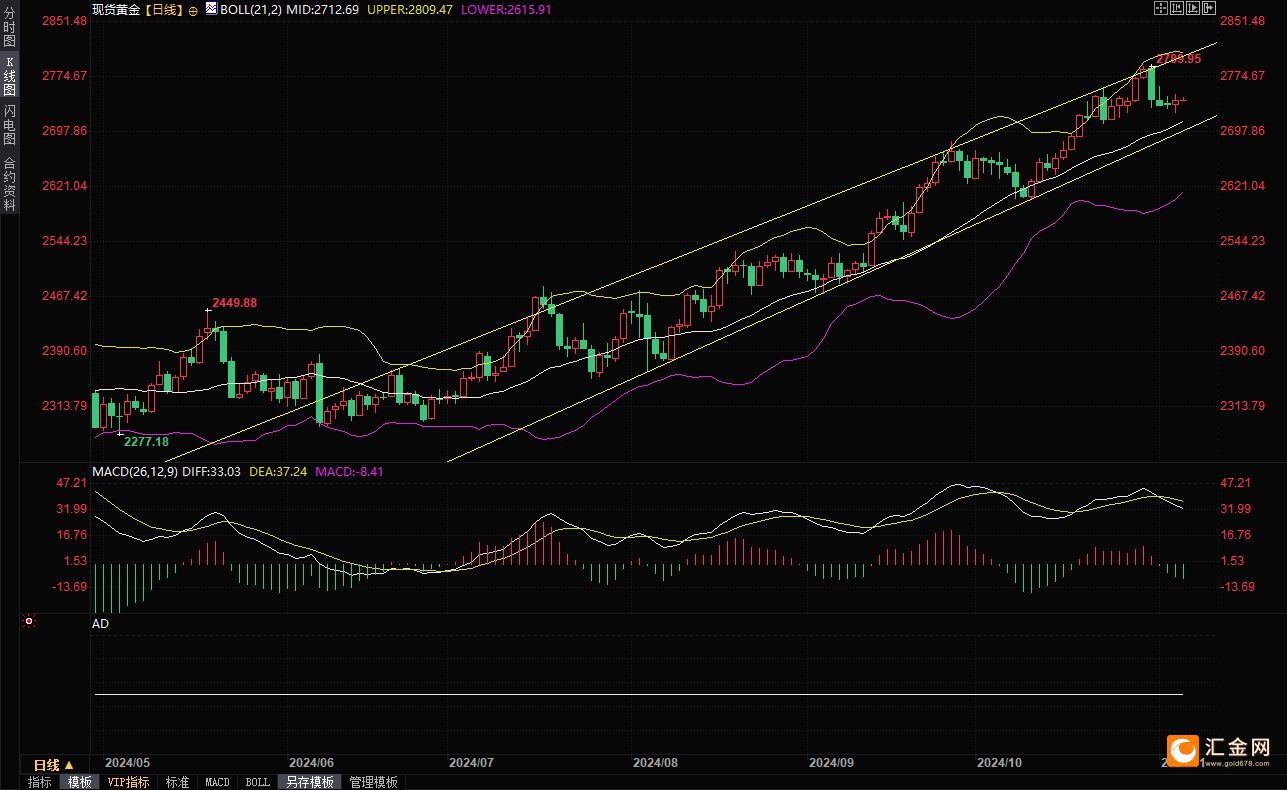Click the 2024/08 date on time axis
The height and width of the screenshot is (790, 1287).
tap(655, 762)
